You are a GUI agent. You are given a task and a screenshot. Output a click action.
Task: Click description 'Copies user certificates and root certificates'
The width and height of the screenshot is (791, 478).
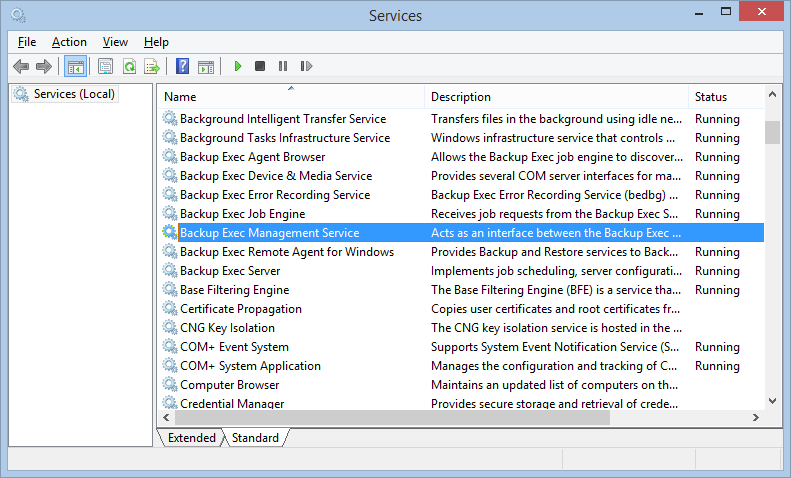pos(555,309)
